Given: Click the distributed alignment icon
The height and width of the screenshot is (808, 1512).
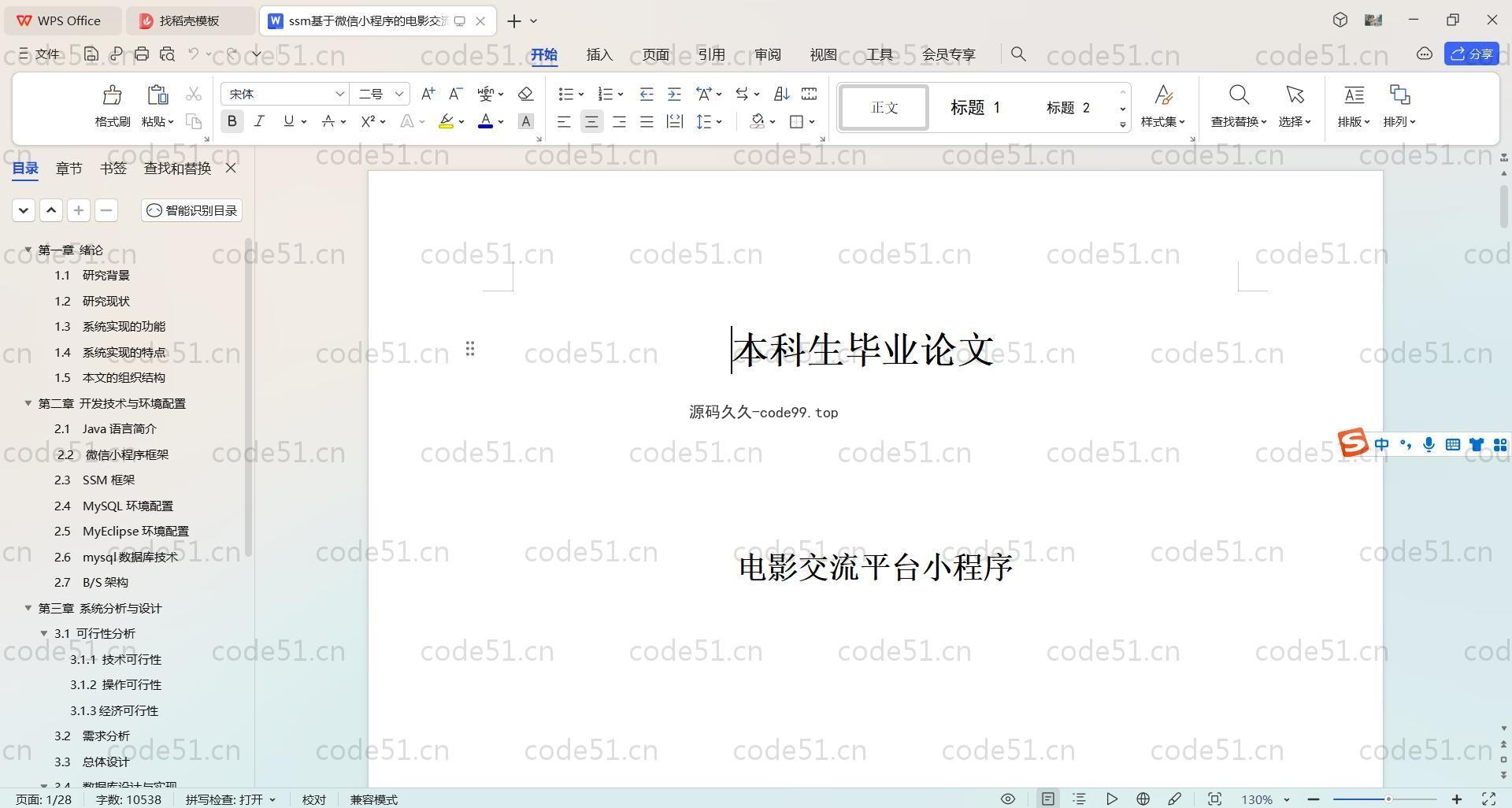Looking at the screenshot, I should pos(674,121).
